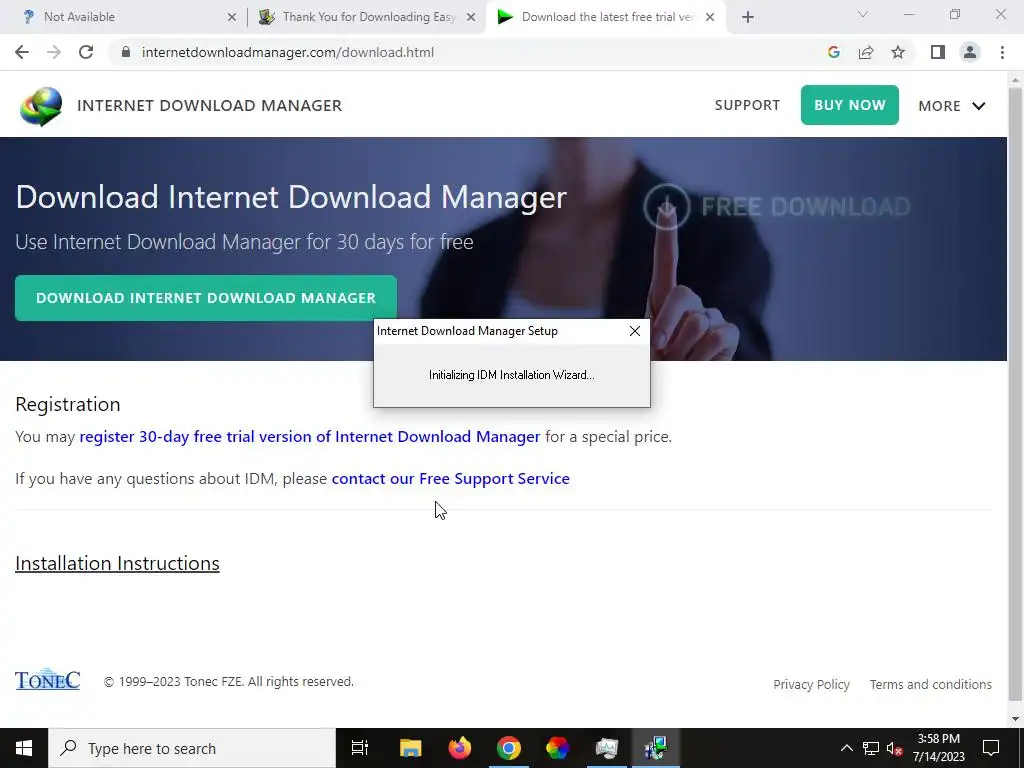Open Installation Instructions heading link
Image resolution: width=1024 pixels, height=768 pixels.
point(117,563)
